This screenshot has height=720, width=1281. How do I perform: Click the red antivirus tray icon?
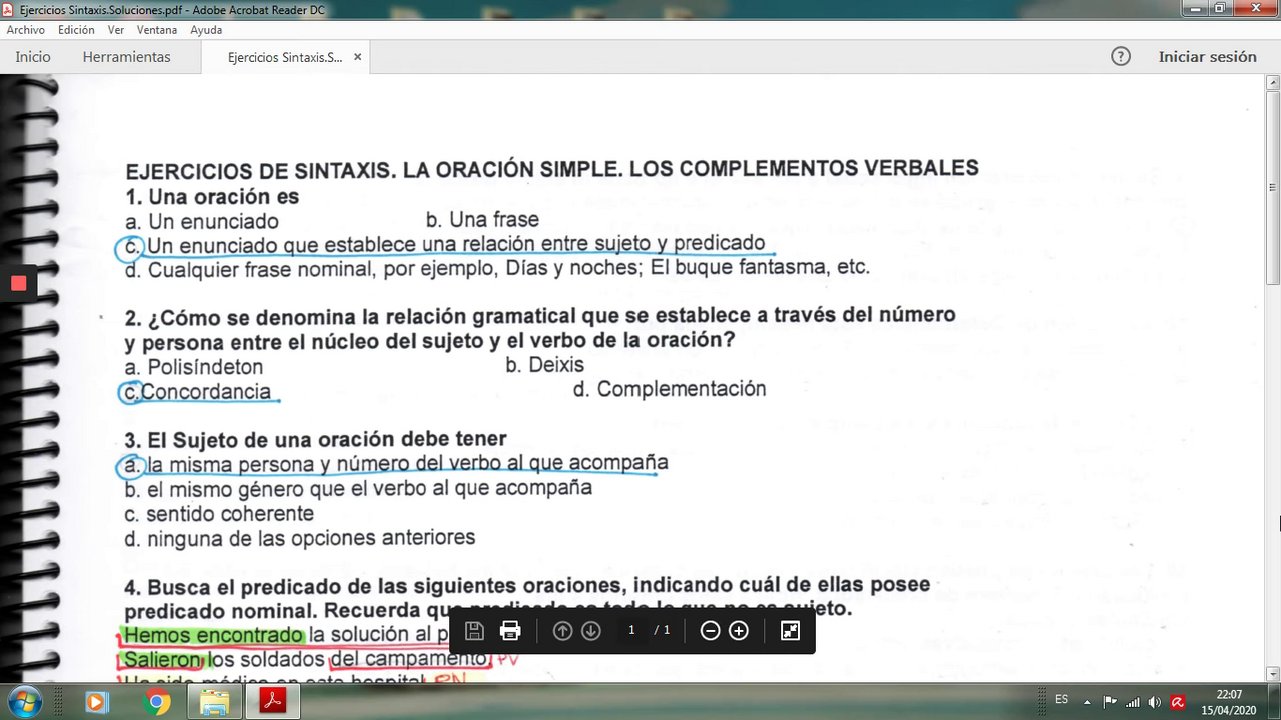(x=1178, y=702)
